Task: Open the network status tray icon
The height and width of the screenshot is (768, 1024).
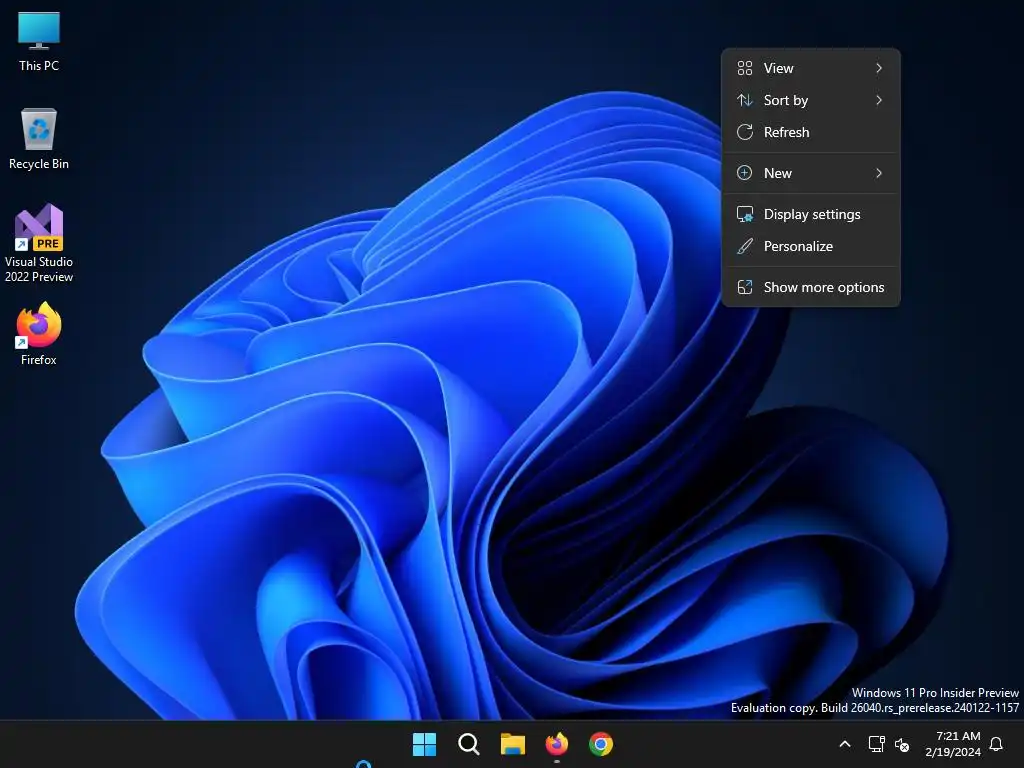Action: point(876,744)
